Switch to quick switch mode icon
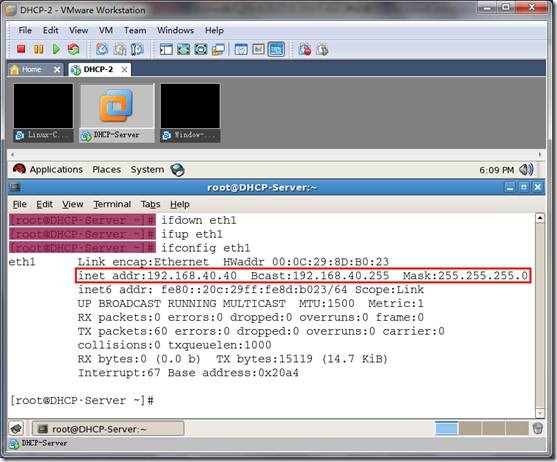Image resolution: width=557 pixels, height=462 pixels. point(184,49)
